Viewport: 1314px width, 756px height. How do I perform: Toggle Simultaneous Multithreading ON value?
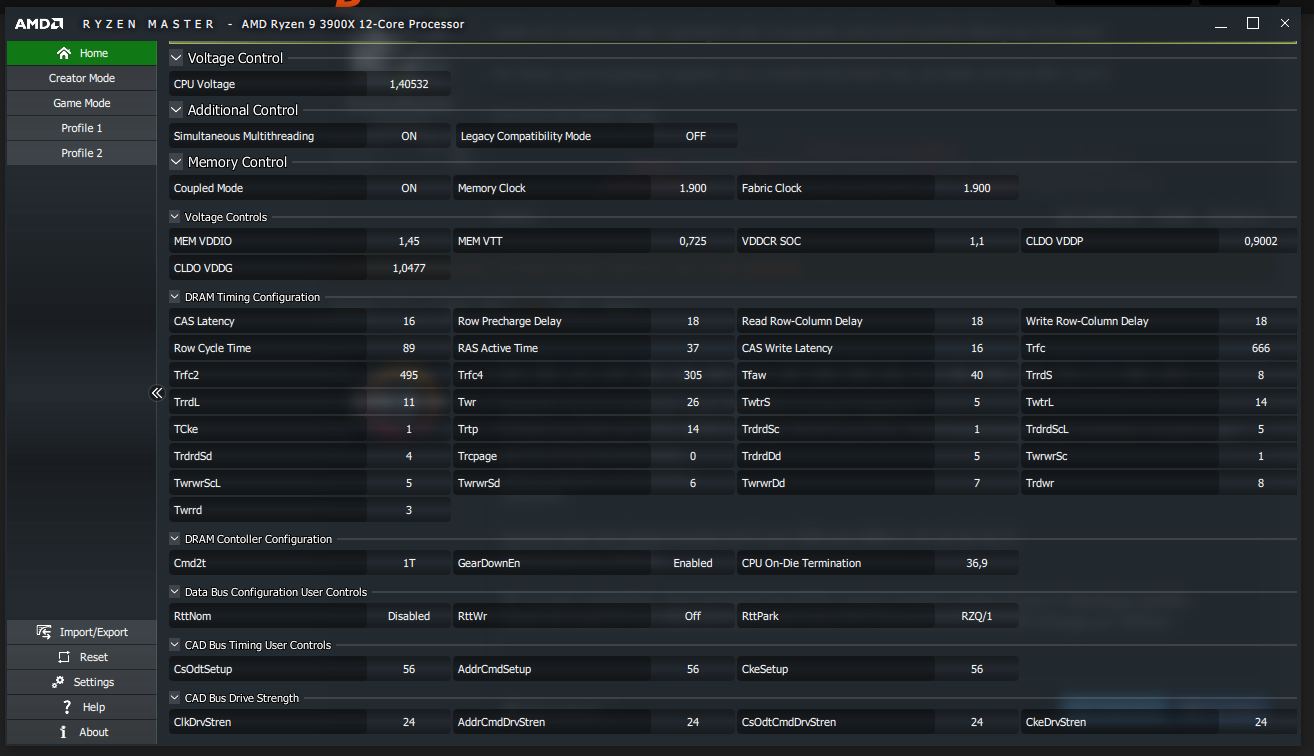409,136
